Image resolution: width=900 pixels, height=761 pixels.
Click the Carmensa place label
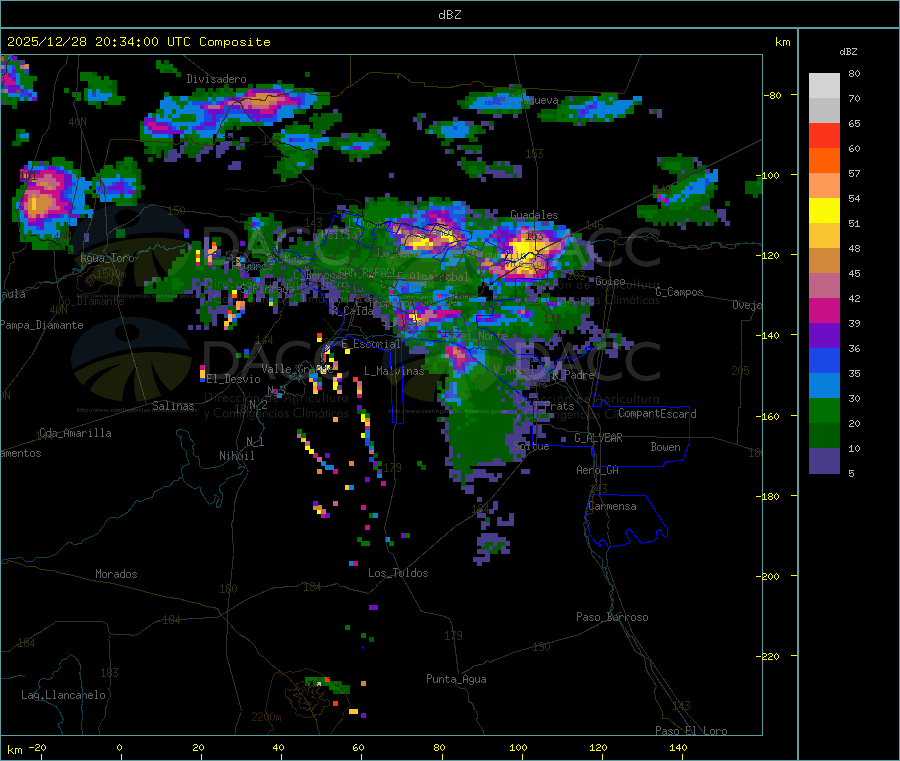click(x=612, y=507)
